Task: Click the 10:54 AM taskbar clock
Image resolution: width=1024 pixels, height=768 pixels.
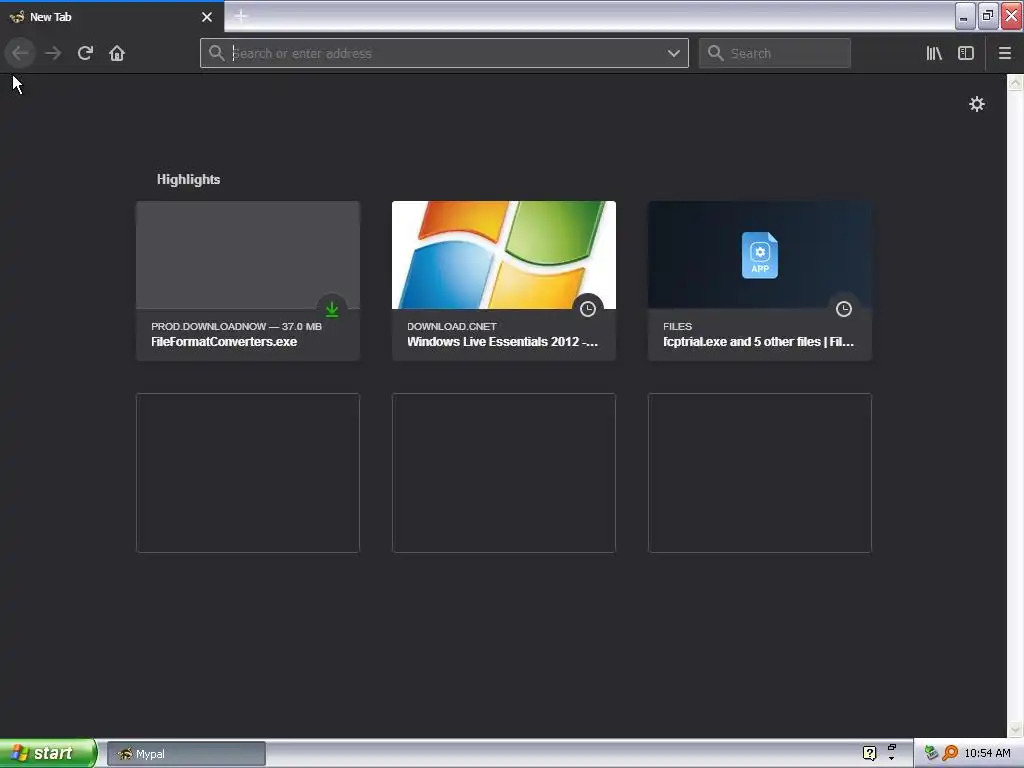Action: coord(987,753)
